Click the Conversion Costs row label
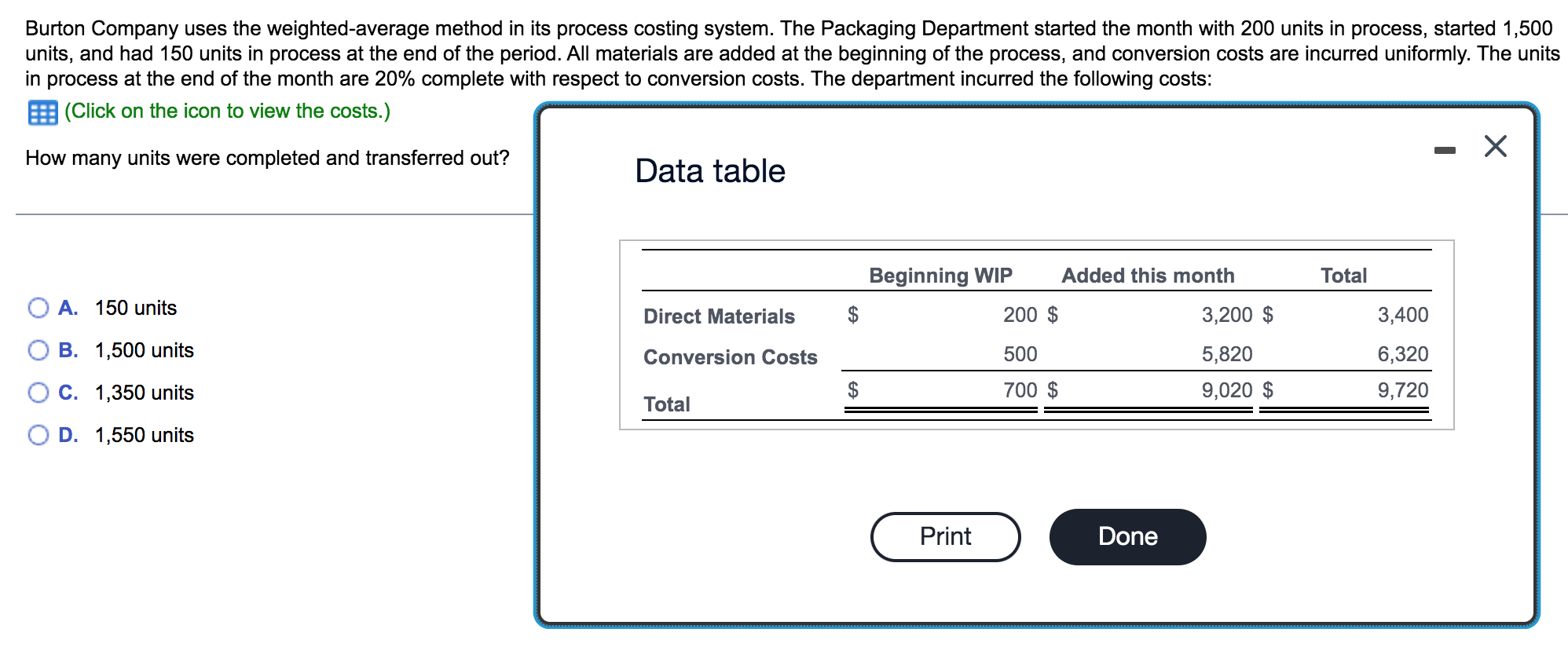The height and width of the screenshot is (647, 1568). point(730,357)
